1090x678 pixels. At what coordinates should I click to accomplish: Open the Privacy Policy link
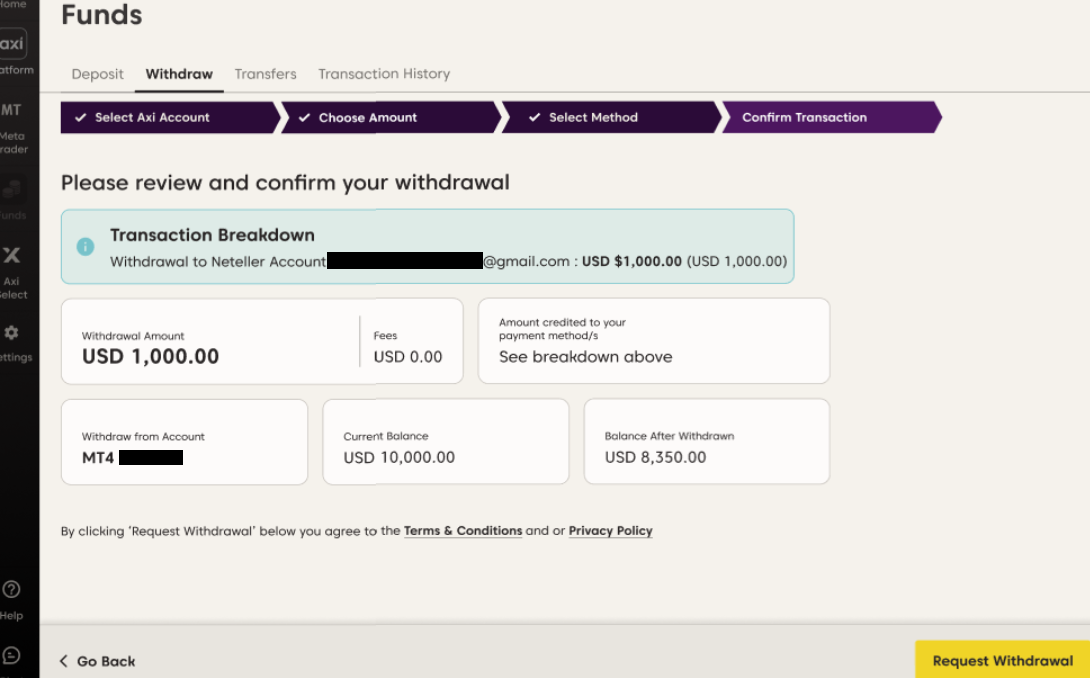[x=610, y=531]
